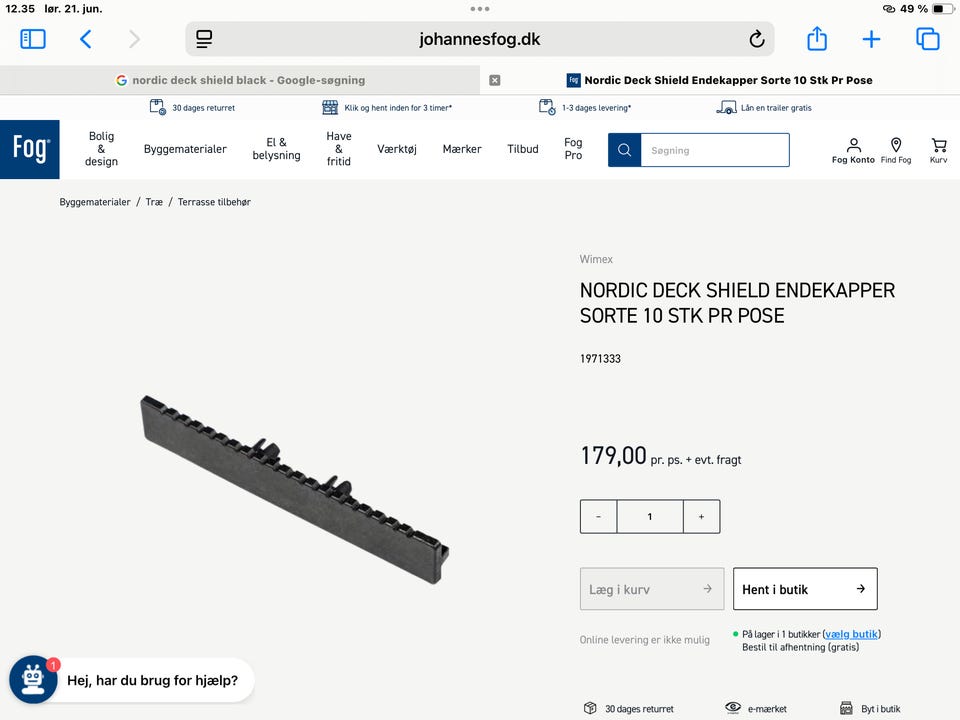
Task: Open the page reader menu icon
Action: (204, 39)
